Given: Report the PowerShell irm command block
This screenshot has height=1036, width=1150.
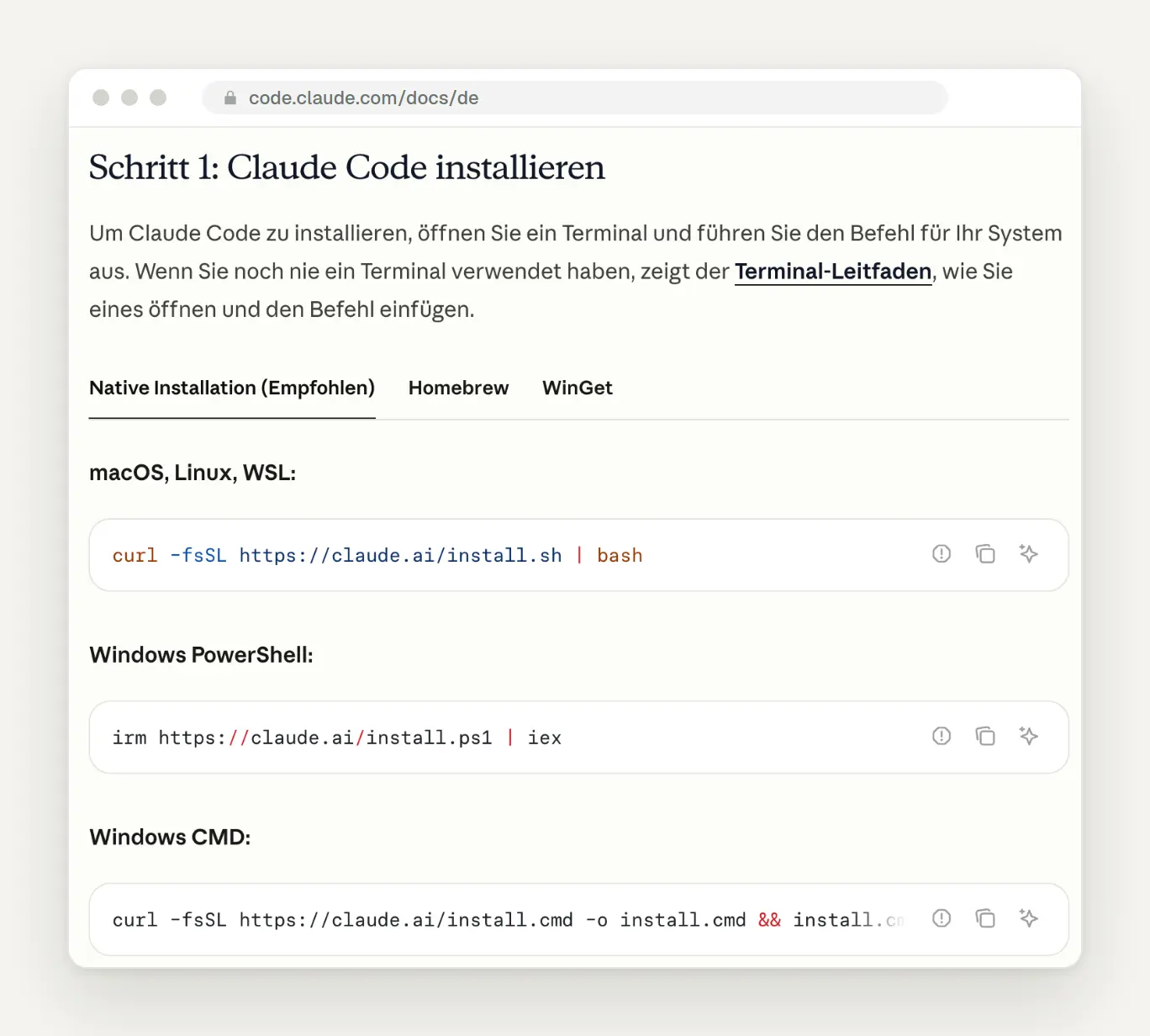Looking at the screenshot, I should coord(942,737).
